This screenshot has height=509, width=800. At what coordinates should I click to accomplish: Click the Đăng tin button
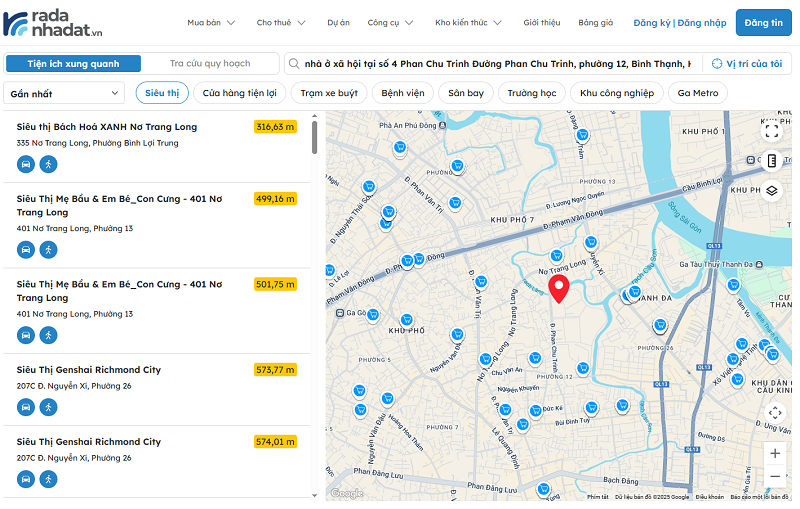764,22
